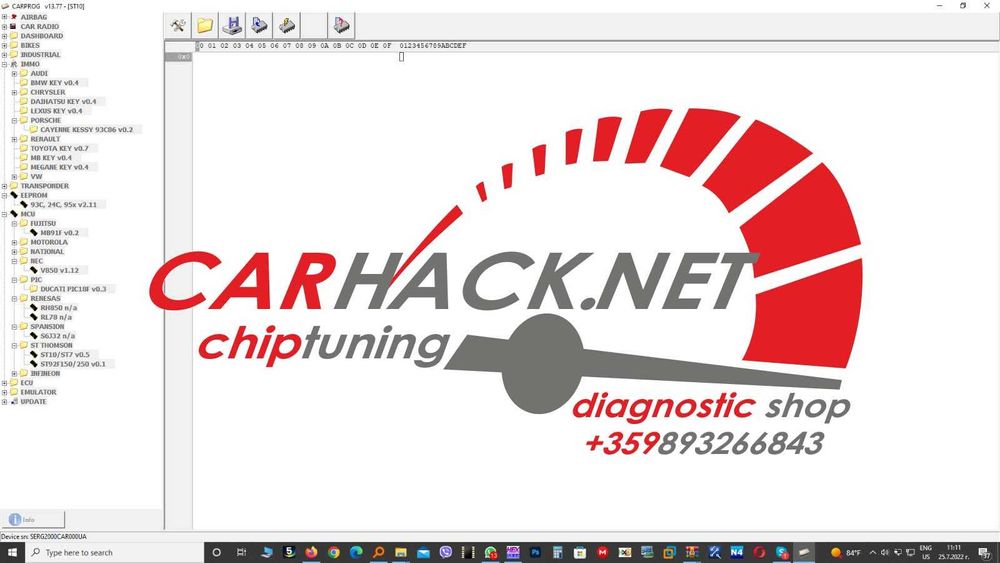Screen dimensions: 1000x563
Task: Collapse the PORSCHE folder node
Action: 15,121
